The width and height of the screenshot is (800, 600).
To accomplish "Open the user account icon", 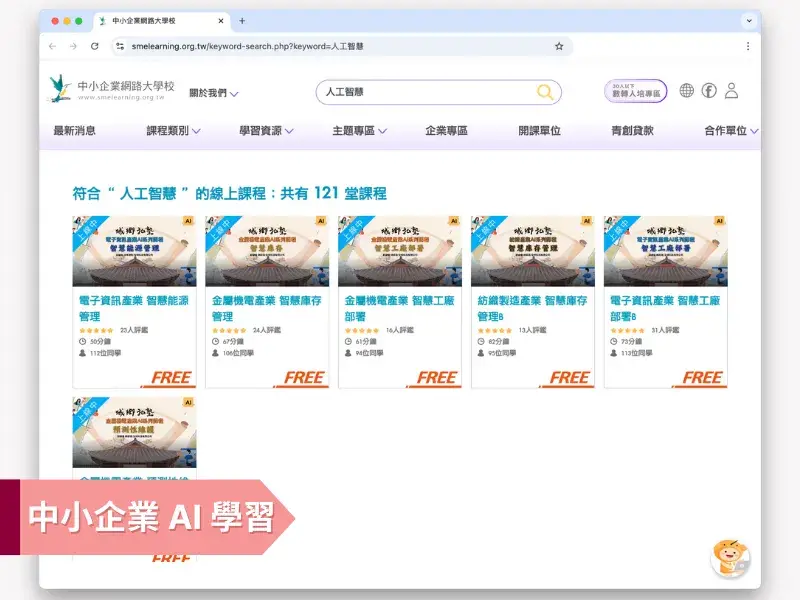I will click(732, 91).
